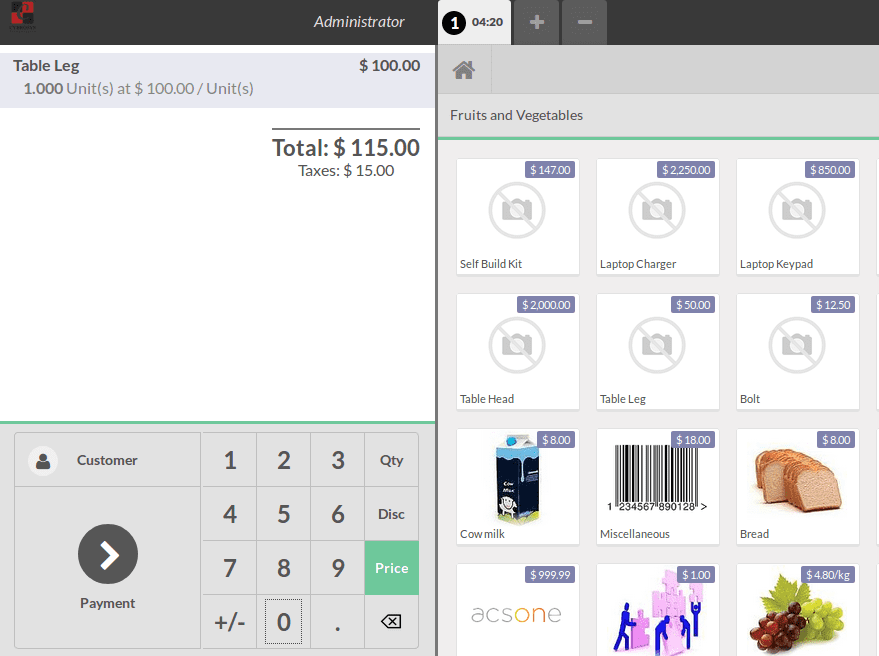Tap numpad digit 3
This screenshot has height=656, width=879.
(337, 460)
